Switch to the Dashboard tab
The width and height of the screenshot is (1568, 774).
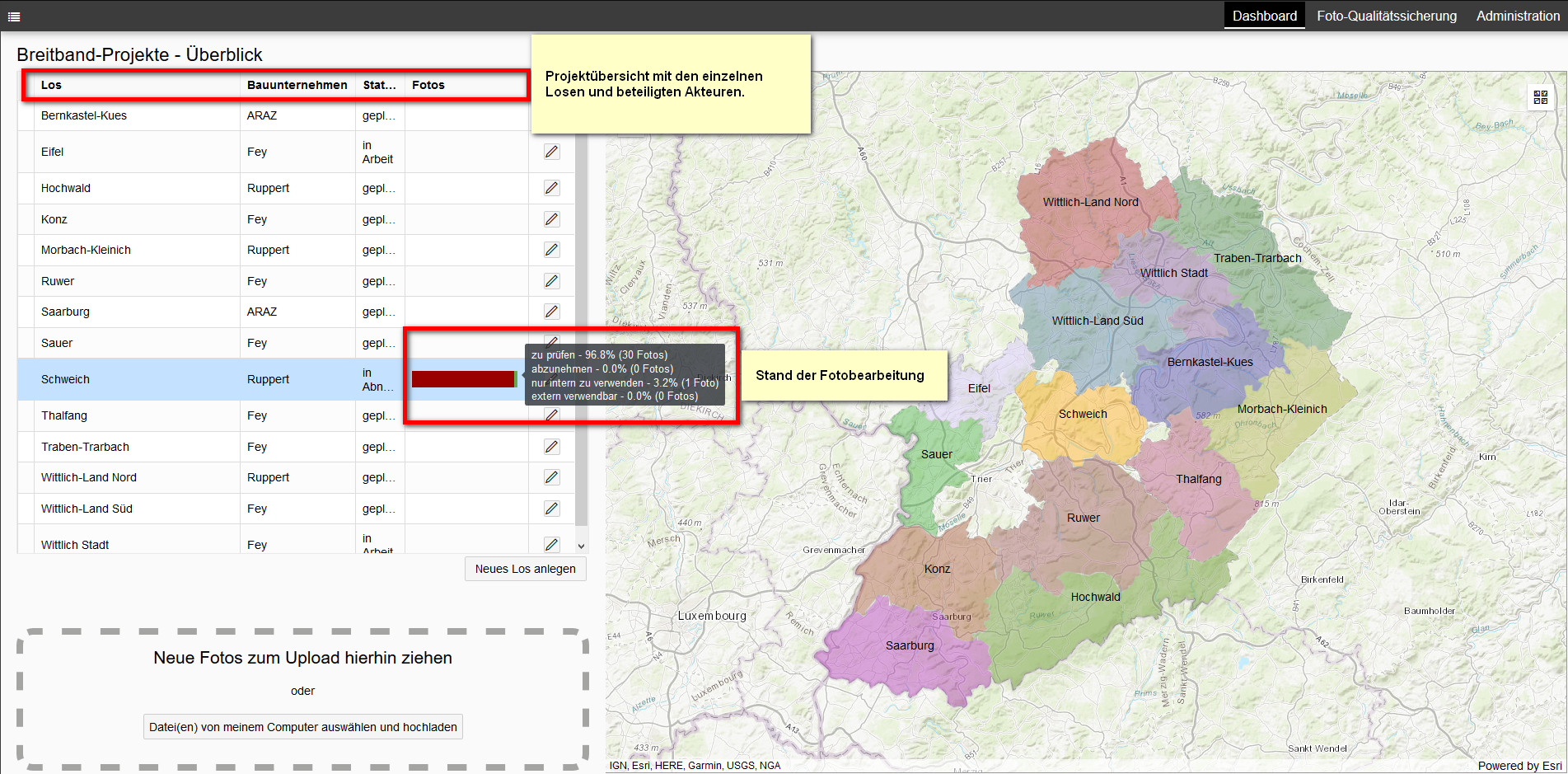(1264, 16)
